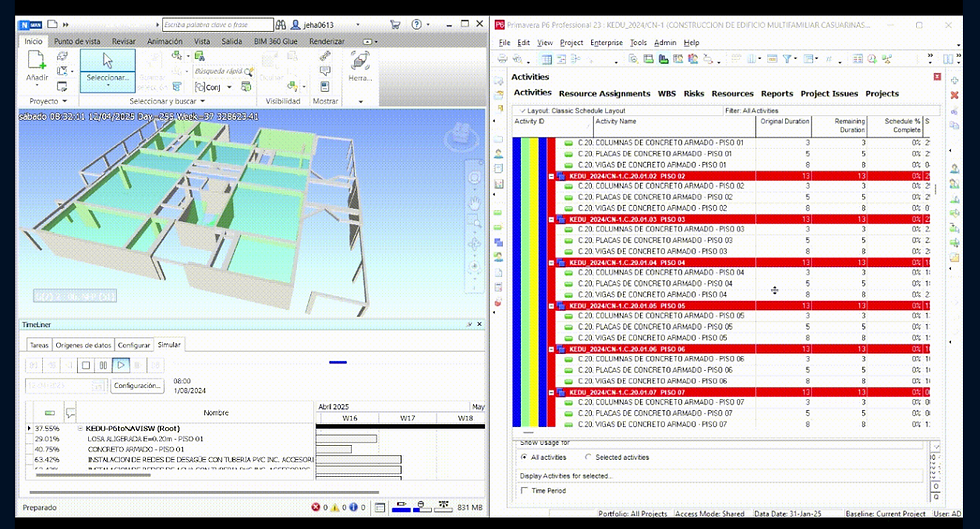The image size is (980, 529).
Task: Switch to the Animación ribbon tab
Action: click(x=165, y=41)
